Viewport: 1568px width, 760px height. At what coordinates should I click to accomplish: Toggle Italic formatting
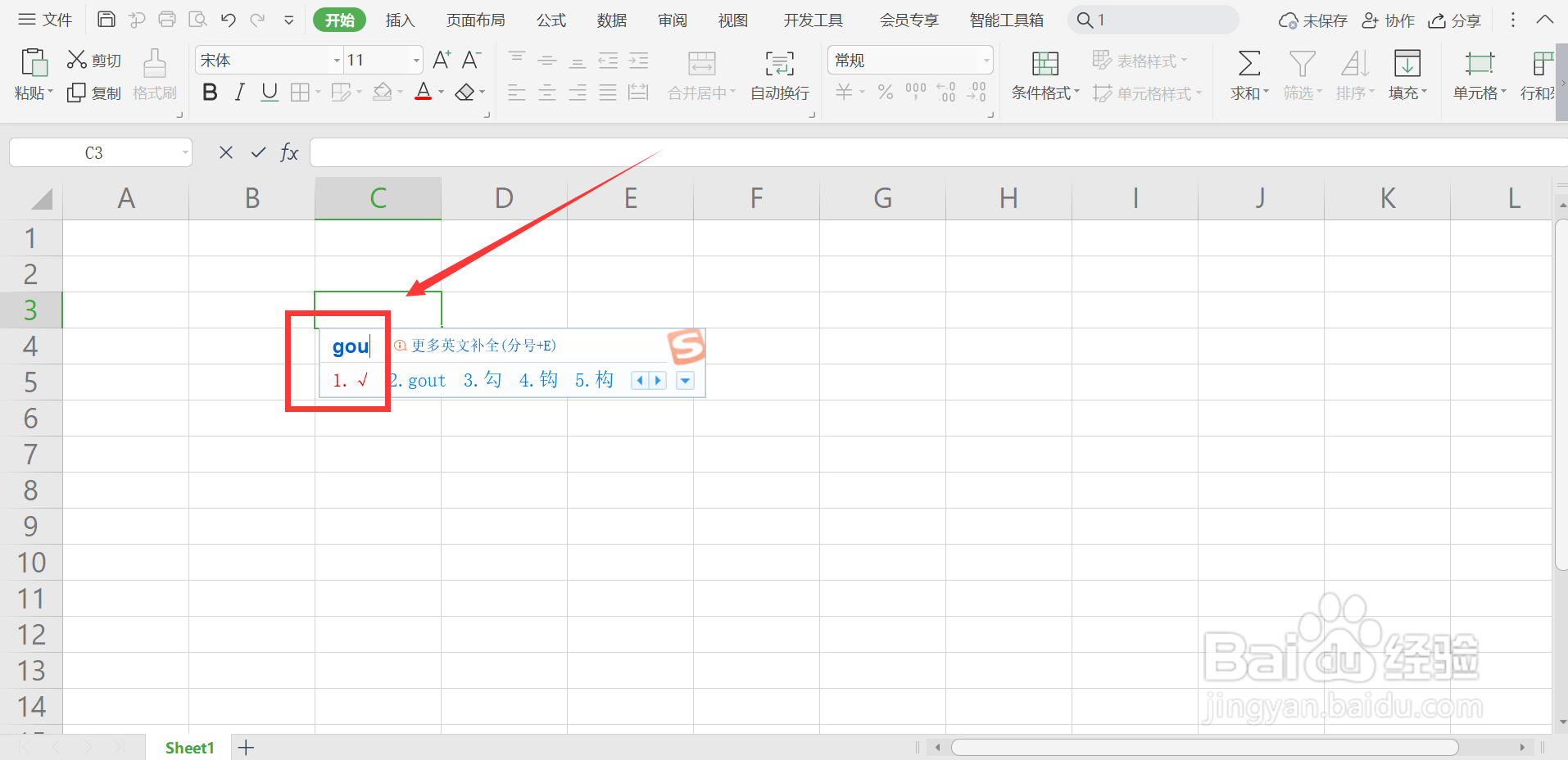pos(239,93)
